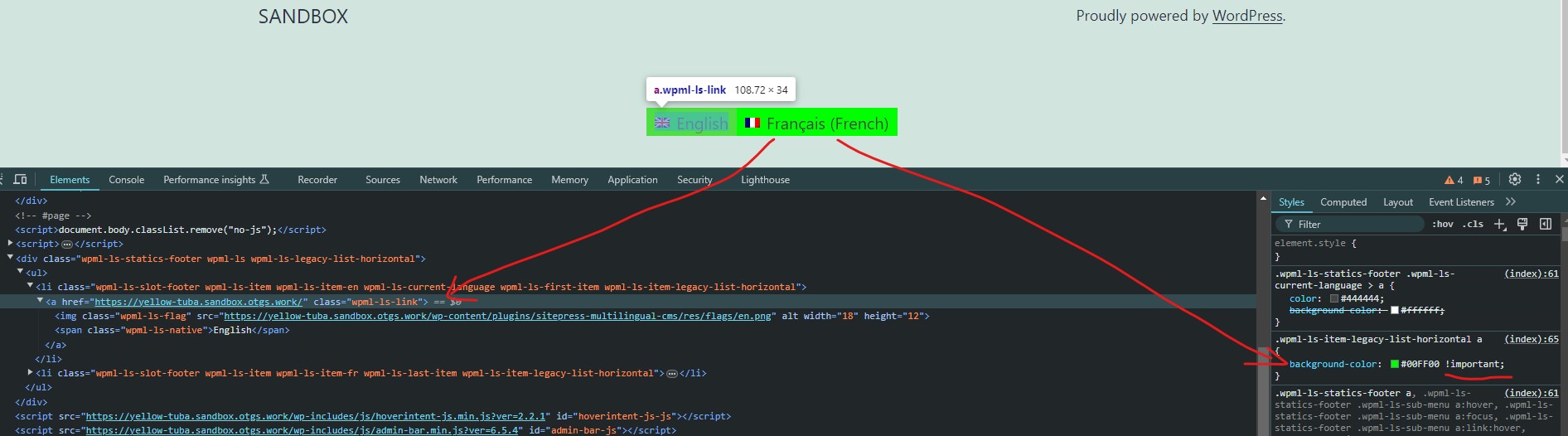This screenshot has width=1568, height=436.
Task: Open the Lighthouse tab
Action: (x=765, y=180)
